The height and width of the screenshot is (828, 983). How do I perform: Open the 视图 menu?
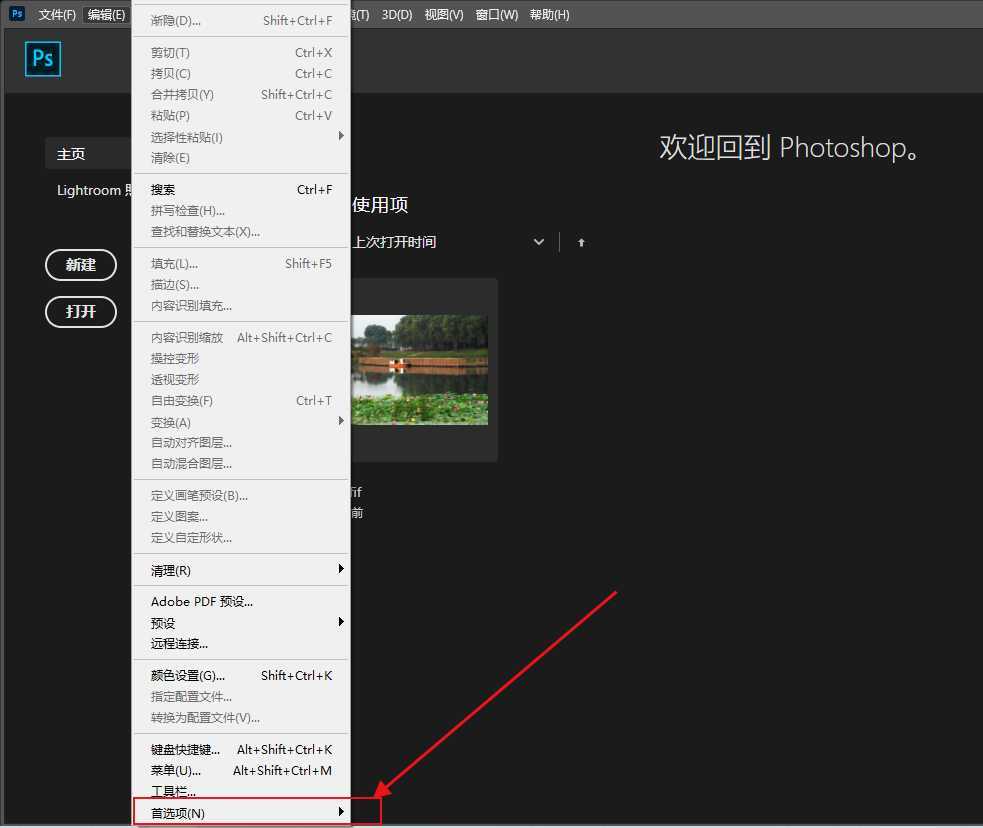point(443,14)
